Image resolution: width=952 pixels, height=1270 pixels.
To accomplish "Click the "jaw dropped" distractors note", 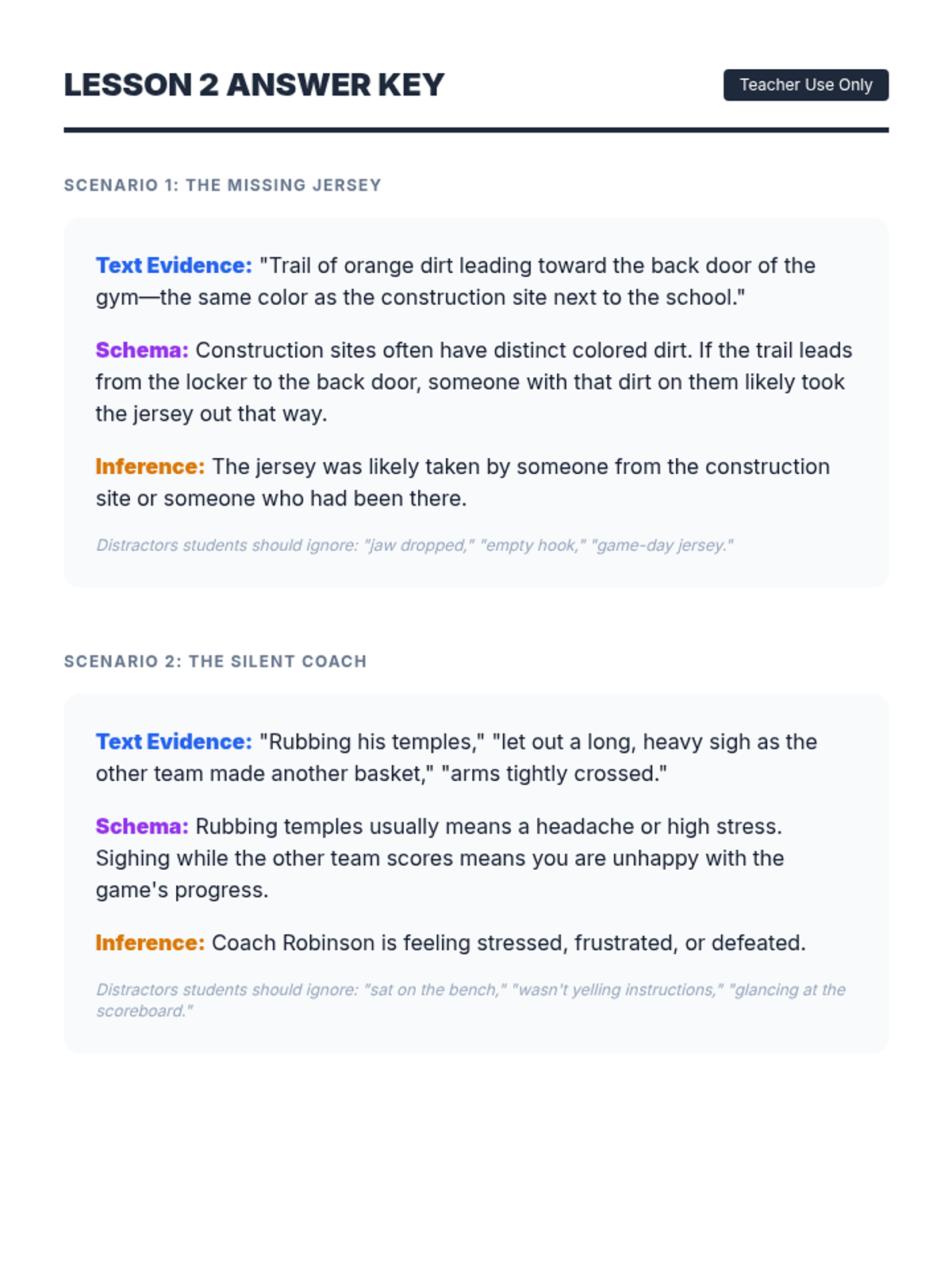I will [414, 545].
